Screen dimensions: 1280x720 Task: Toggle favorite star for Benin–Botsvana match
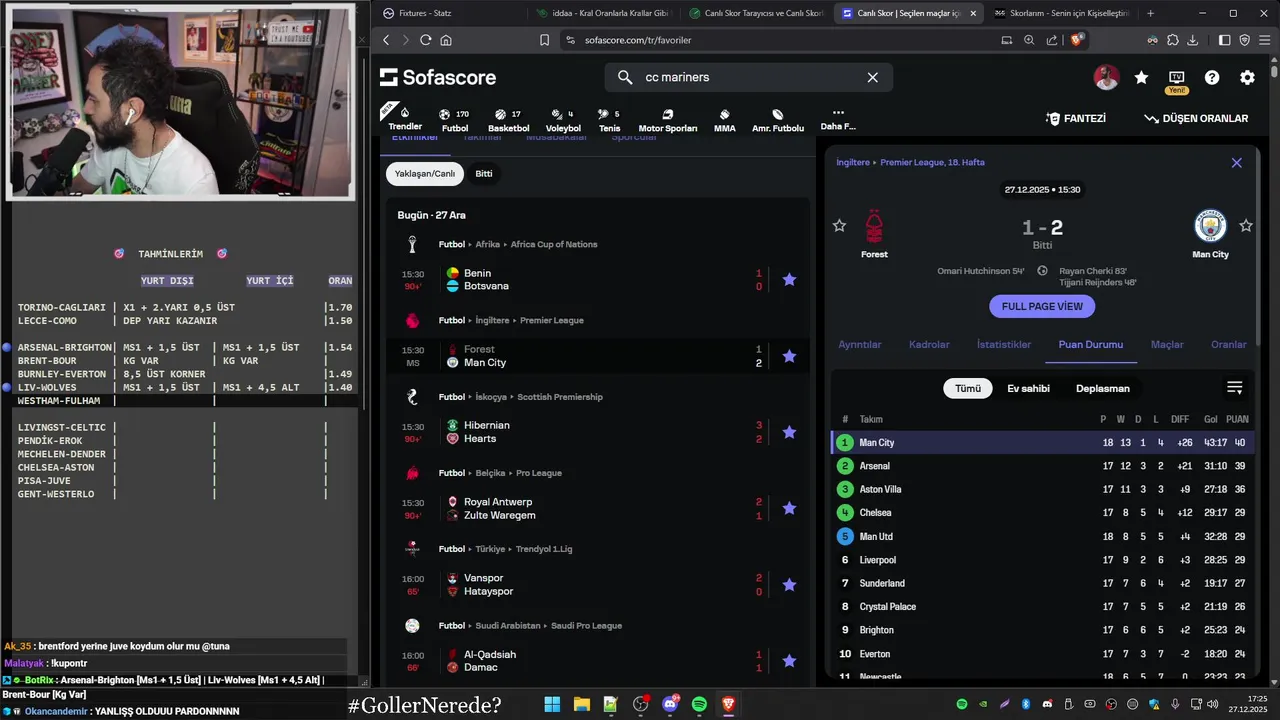click(x=789, y=280)
